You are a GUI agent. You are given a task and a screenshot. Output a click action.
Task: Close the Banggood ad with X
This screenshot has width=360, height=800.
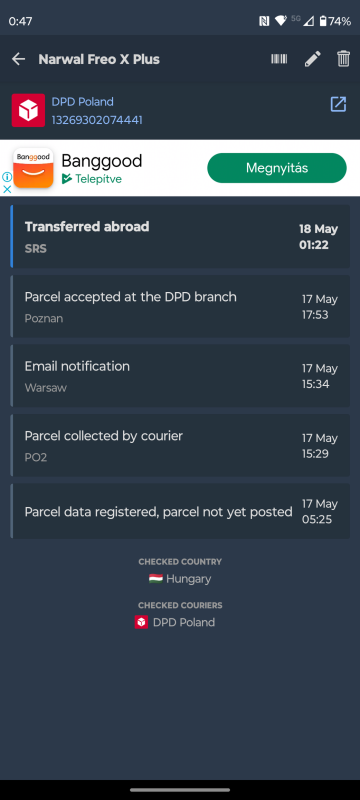[x=7, y=189]
